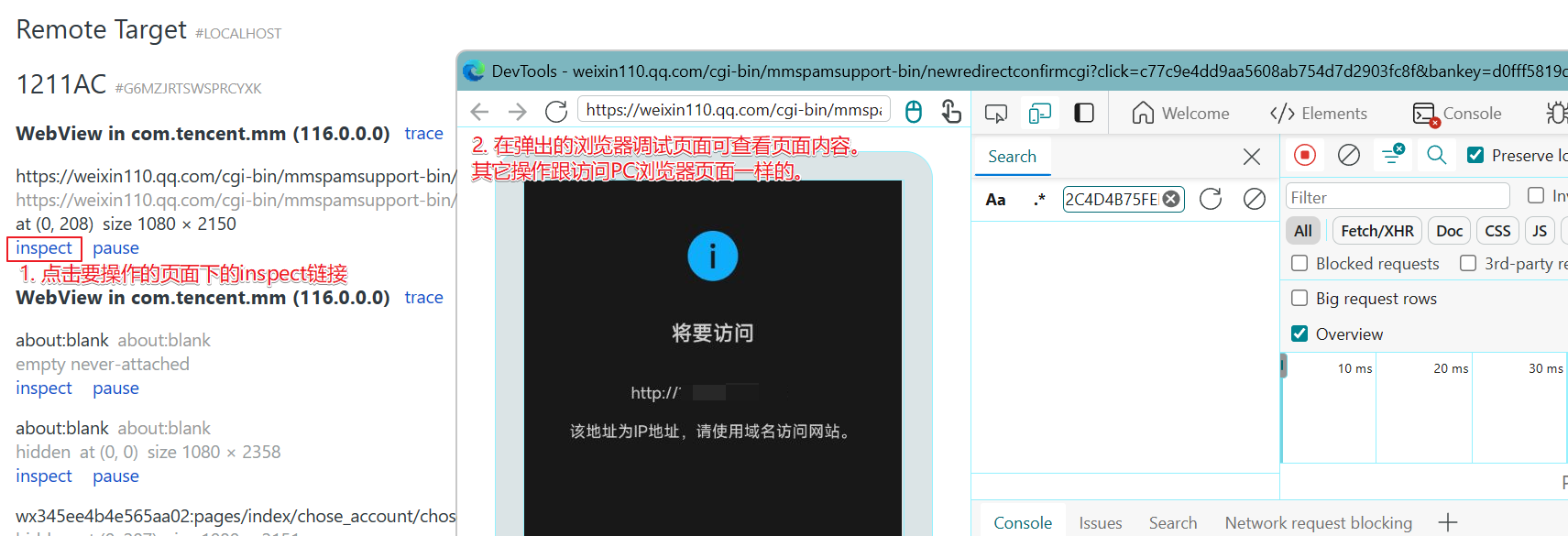Screen dimensions: 1568x536
Task: Filter network by Fetch/XHR
Action: point(1376,231)
